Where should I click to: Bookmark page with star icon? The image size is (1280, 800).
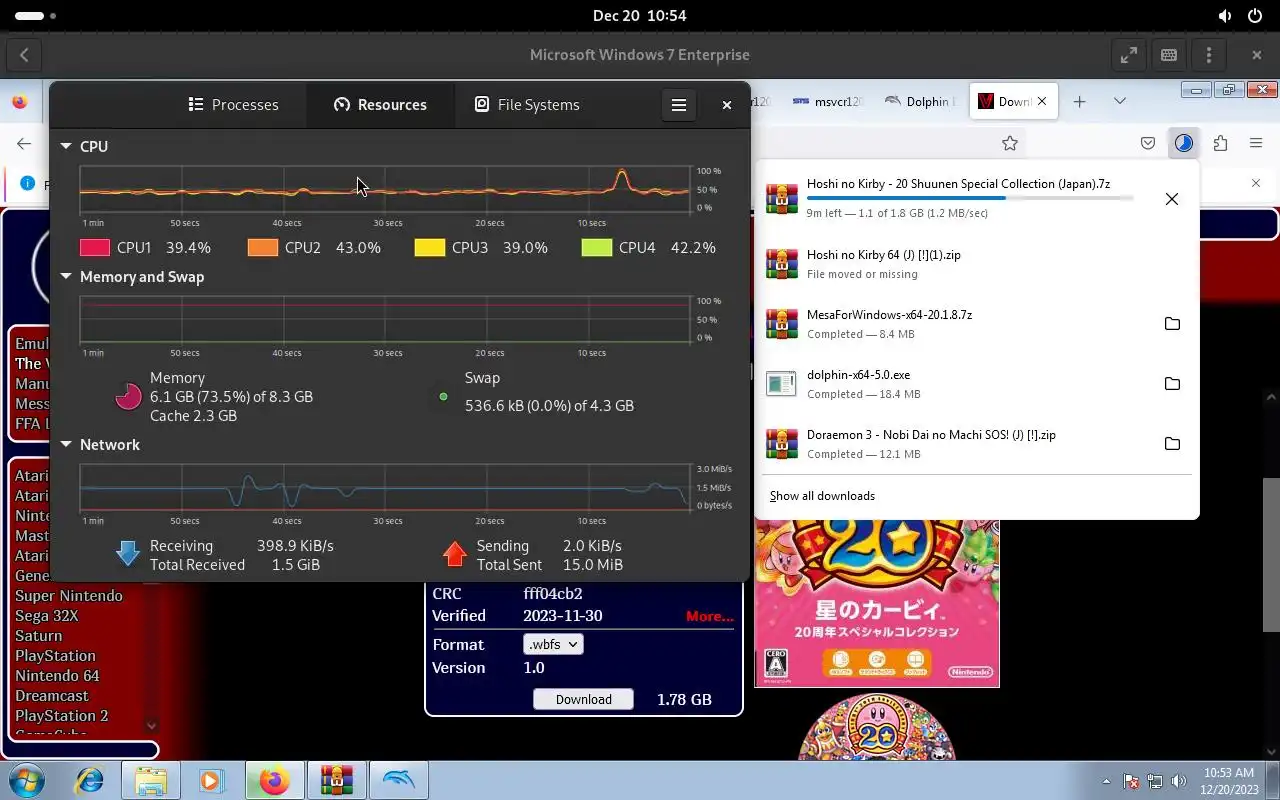(x=1010, y=143)
